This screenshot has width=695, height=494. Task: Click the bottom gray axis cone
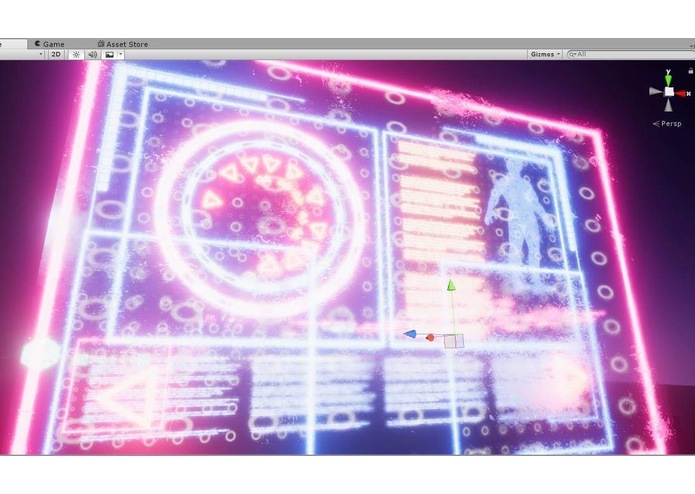tap(668, 105)
